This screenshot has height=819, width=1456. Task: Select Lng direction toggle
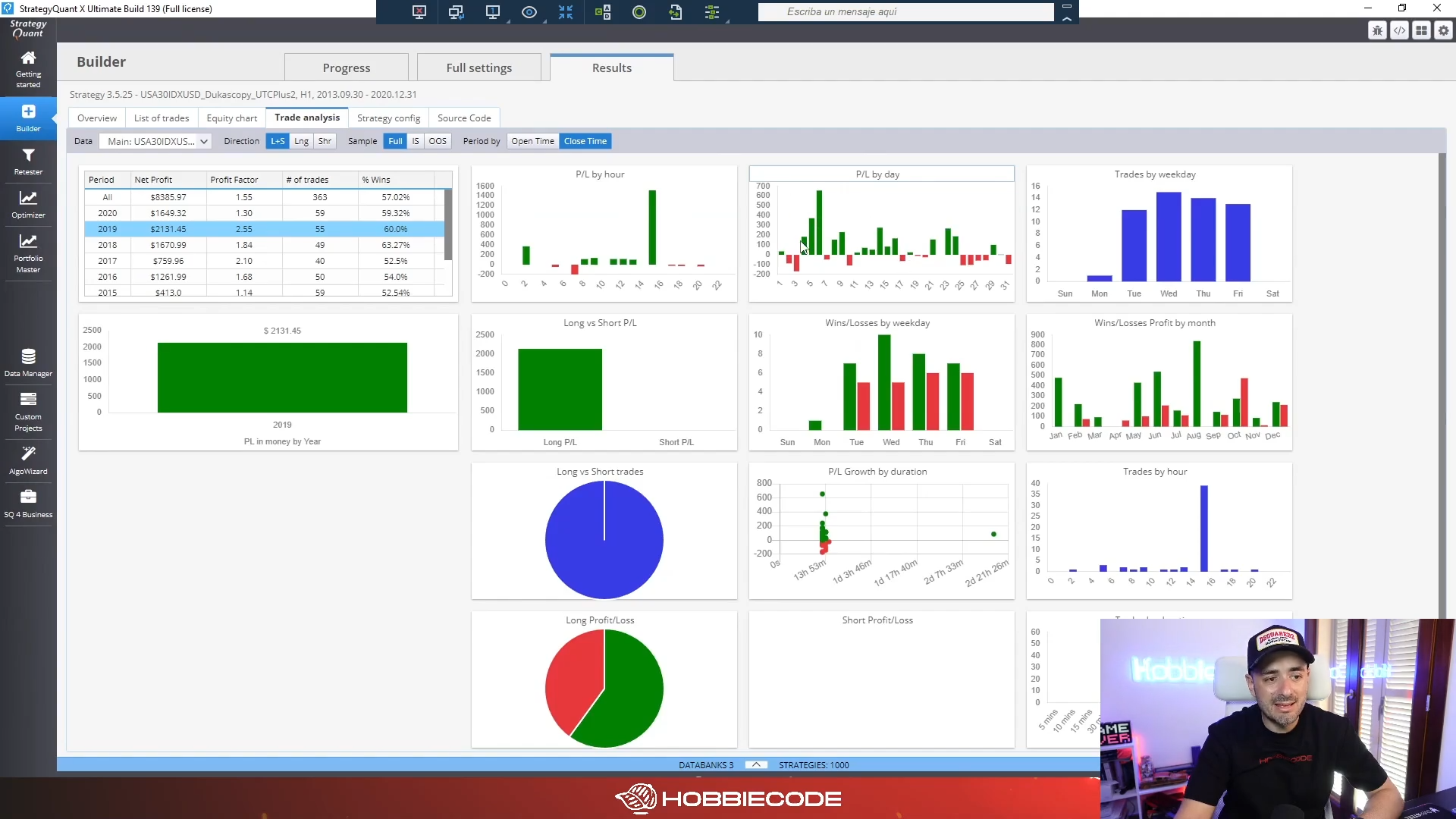click(301, 141)
